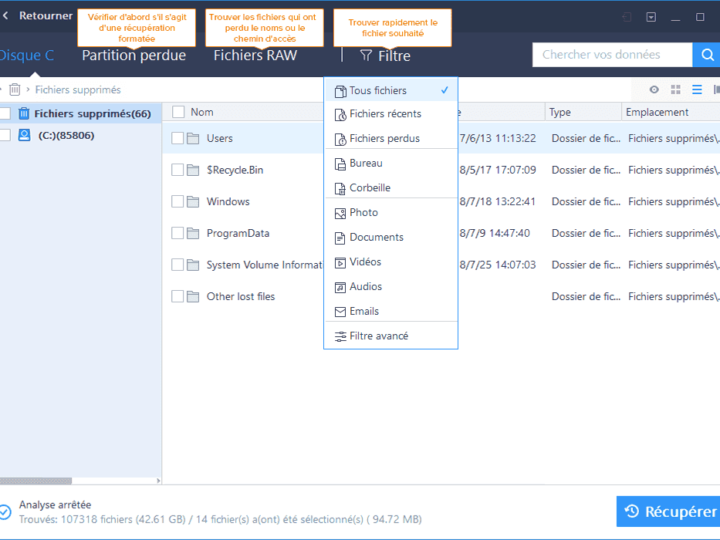Switch to Partition perdue tab
Image resolution: width=720 pixels, height=540 pixels.
click(134, 55)
